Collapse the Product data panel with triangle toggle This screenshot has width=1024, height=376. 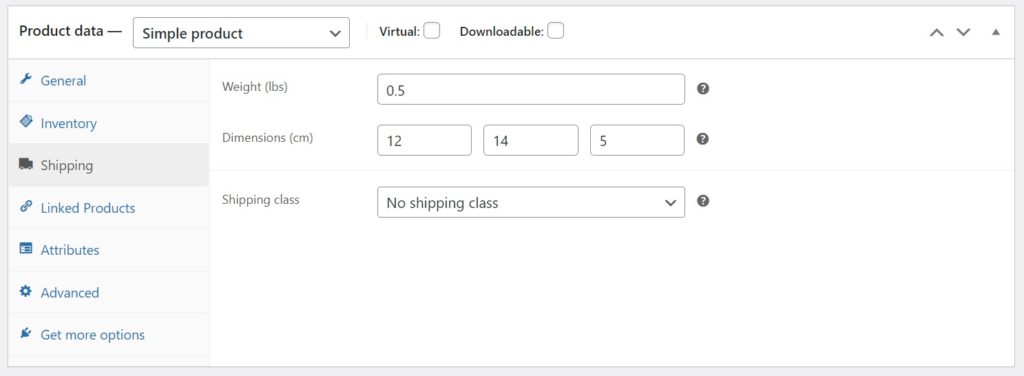pos(995,32)
